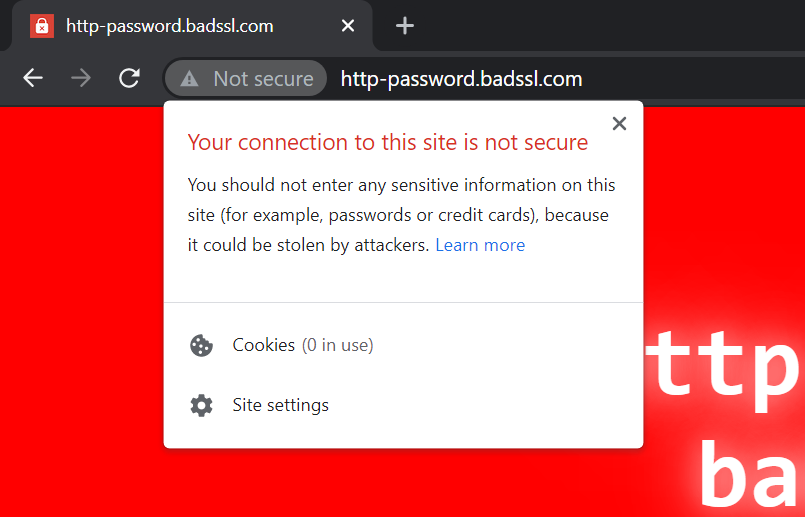Click the red lock favicon on the tab
The height and width of the screenshot is (517, 805).
[x=42, y=26]
